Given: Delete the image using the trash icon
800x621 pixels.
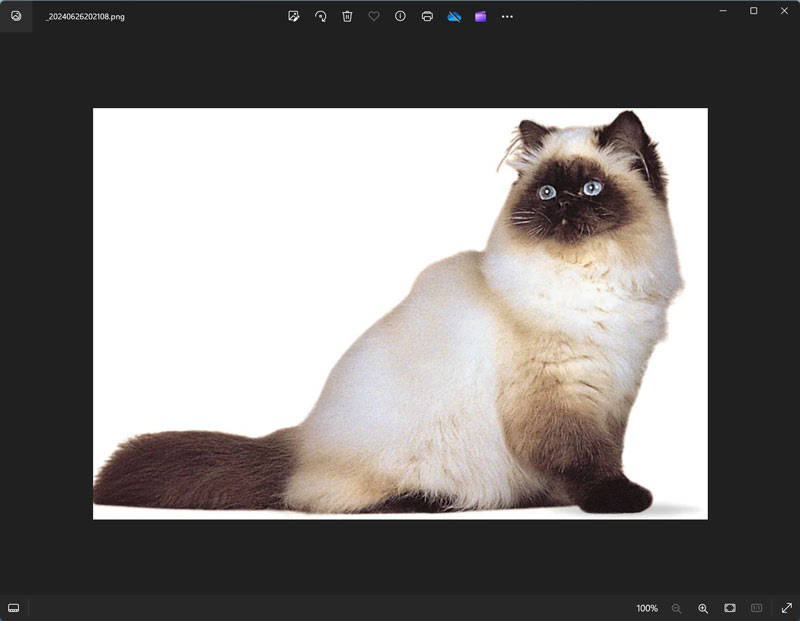Looking at the screenshot, I should [347, 16].
